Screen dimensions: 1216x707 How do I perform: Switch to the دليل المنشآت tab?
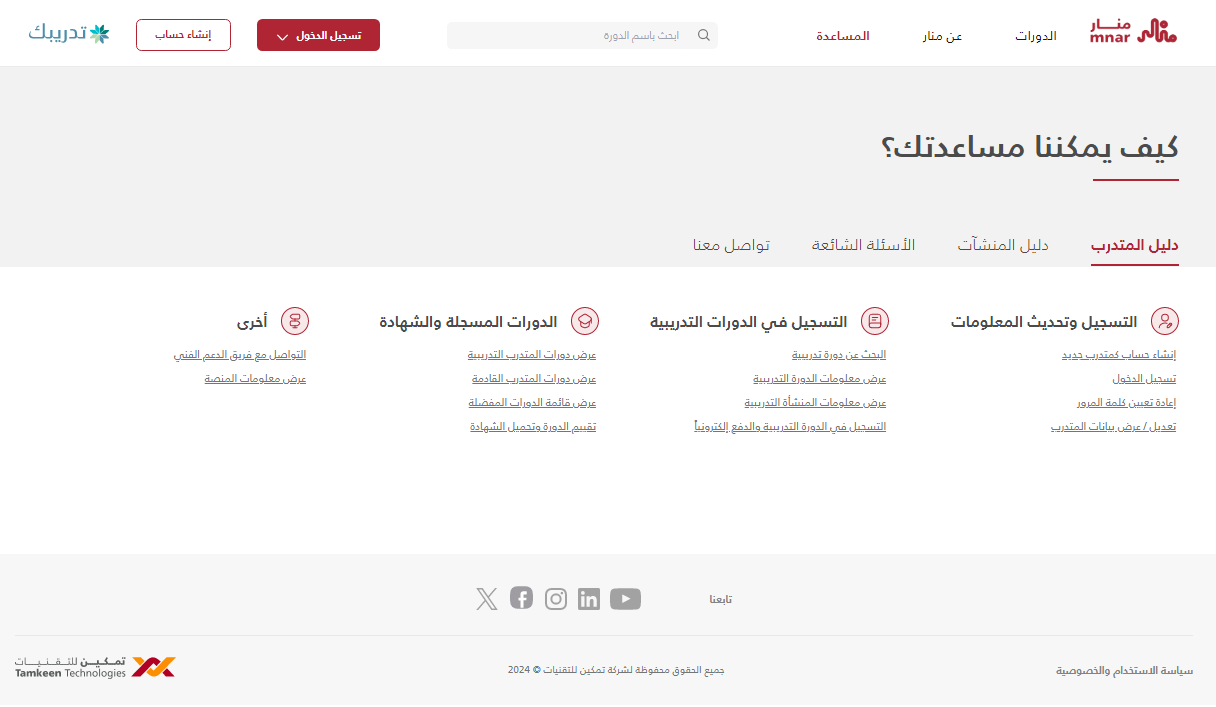1003,245
